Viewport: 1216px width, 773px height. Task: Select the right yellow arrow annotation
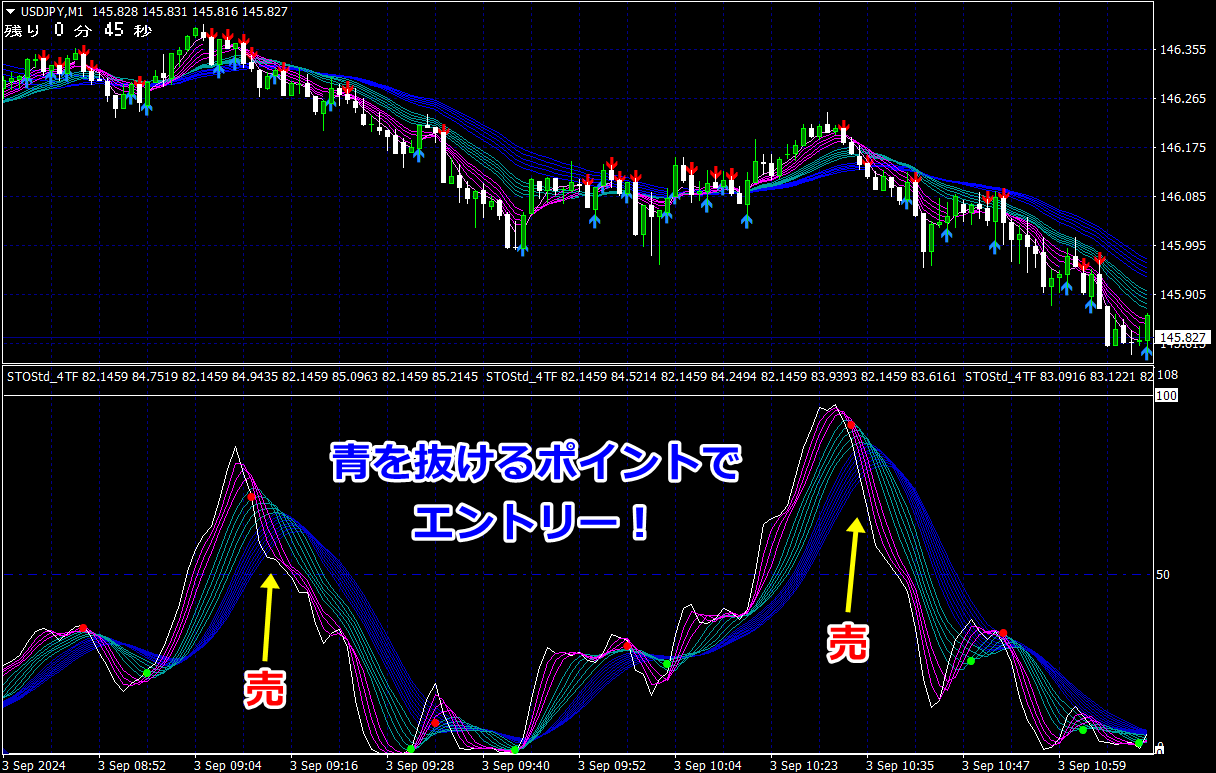point(853,564)
